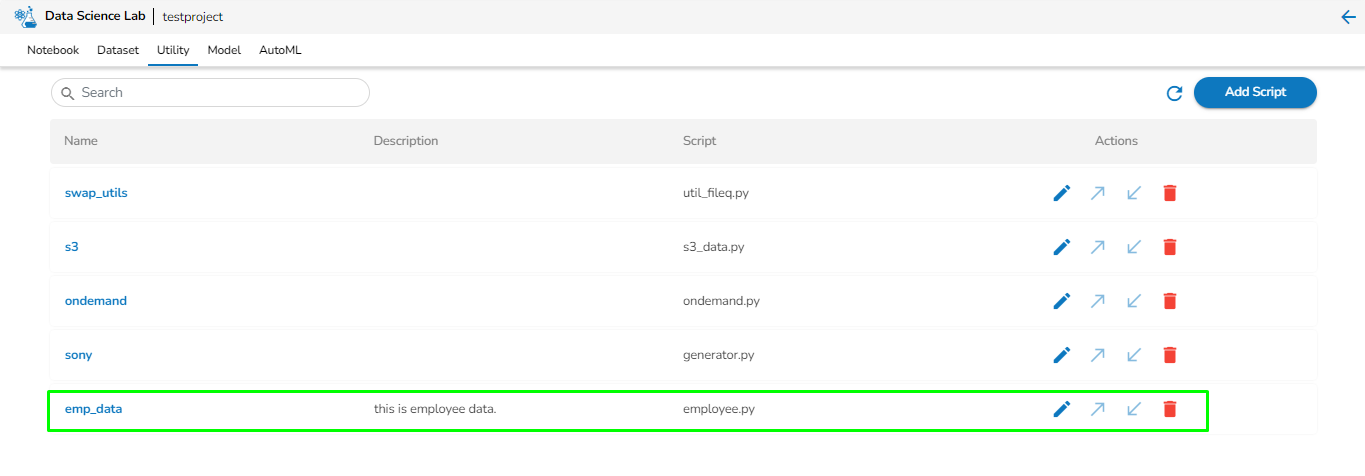Image resolution: width=1365 pixels, height=476 pixels.
Task: Click the back arrow at top right
Action: click(x=1348, y=17)
